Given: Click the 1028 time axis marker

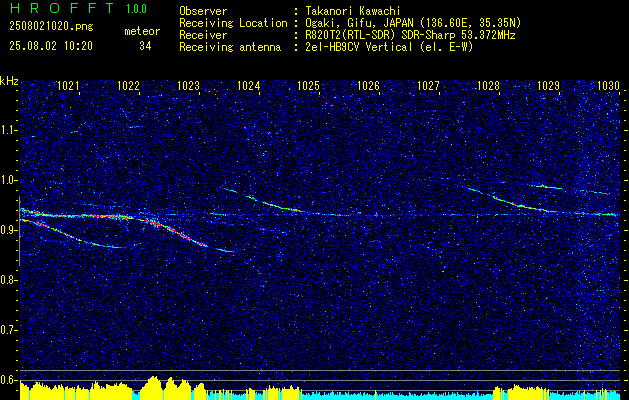Looking at the screenshot, I should pos(489,85).
